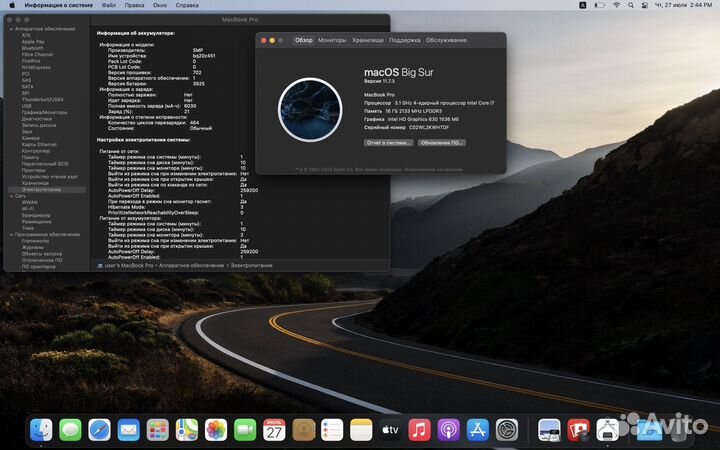Select Wi-Fi under Сеть in sidebar
Image resolution: width=720 pixels, height=450 pixels.
[x=28, y=209]
